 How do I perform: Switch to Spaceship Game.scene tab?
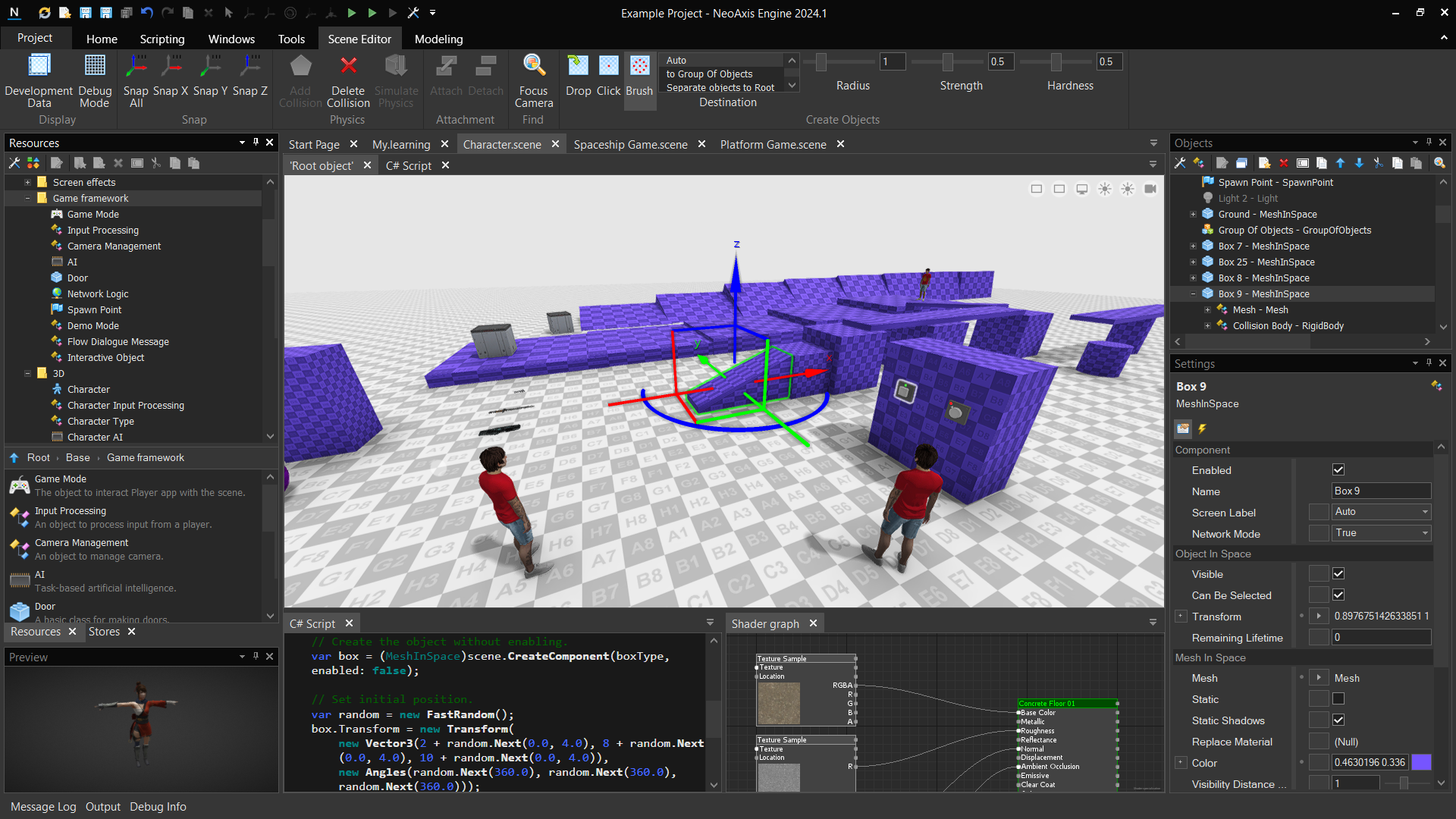[x=630, y=144]
